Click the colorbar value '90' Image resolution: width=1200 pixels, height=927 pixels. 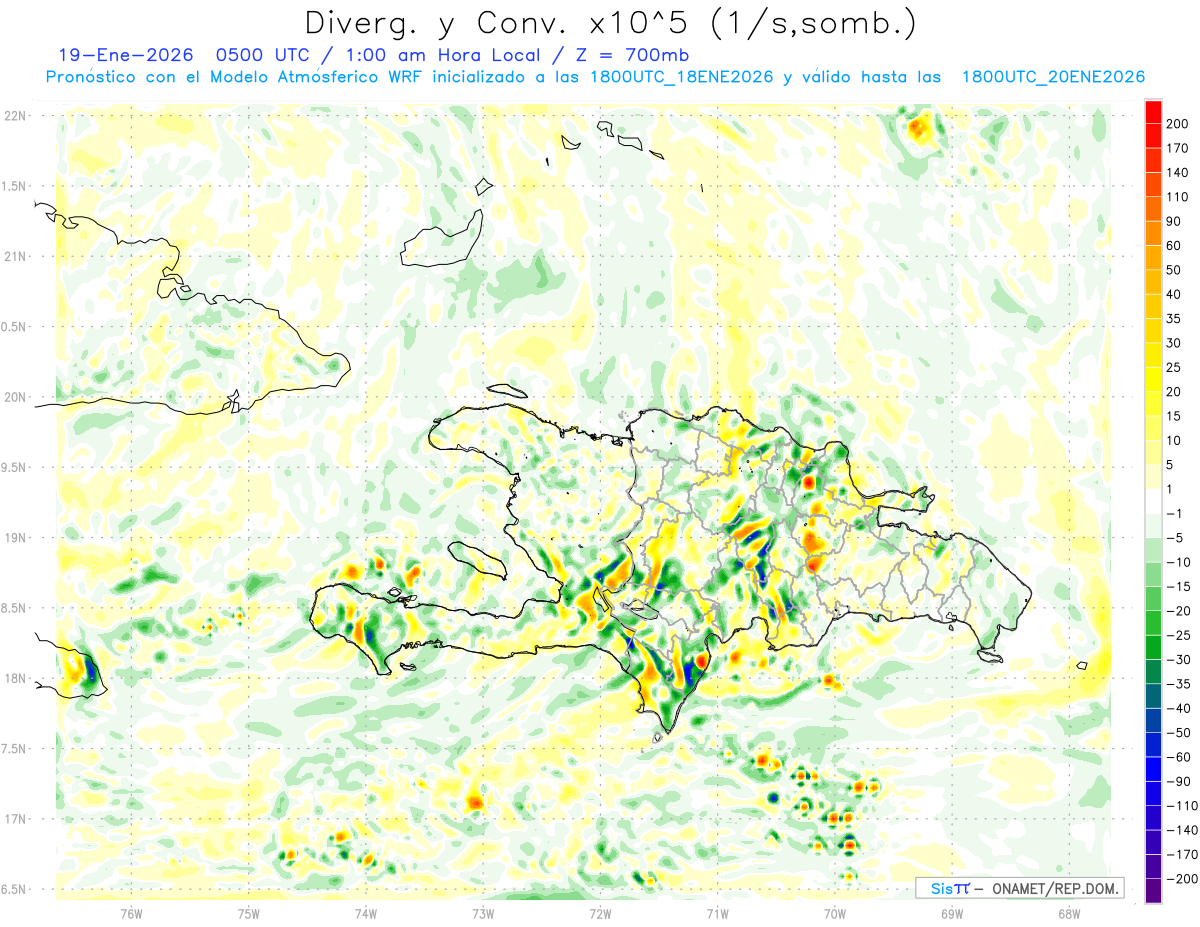[x=1174, y=221]
